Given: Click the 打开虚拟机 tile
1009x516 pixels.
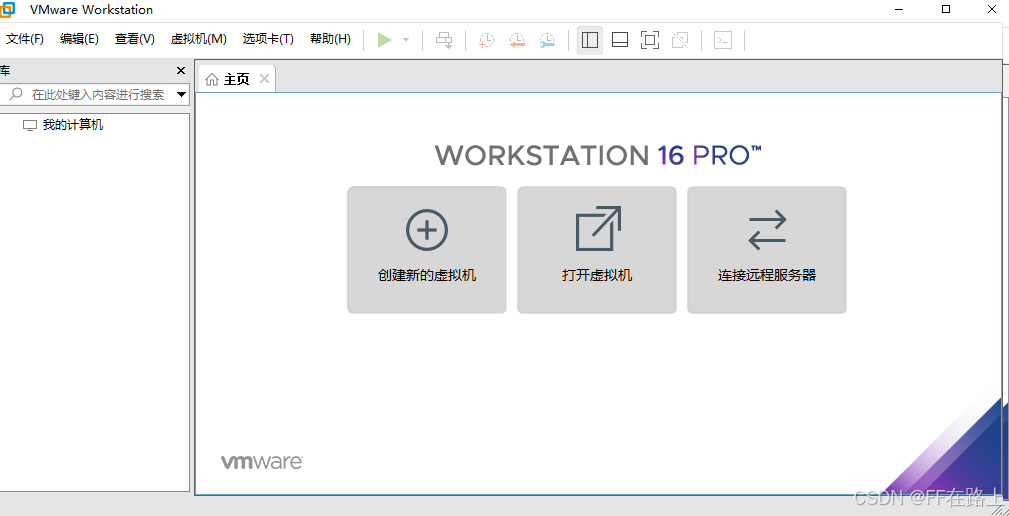Looking at the screenshot, I should pyautogui.click(x=597, y=250).
